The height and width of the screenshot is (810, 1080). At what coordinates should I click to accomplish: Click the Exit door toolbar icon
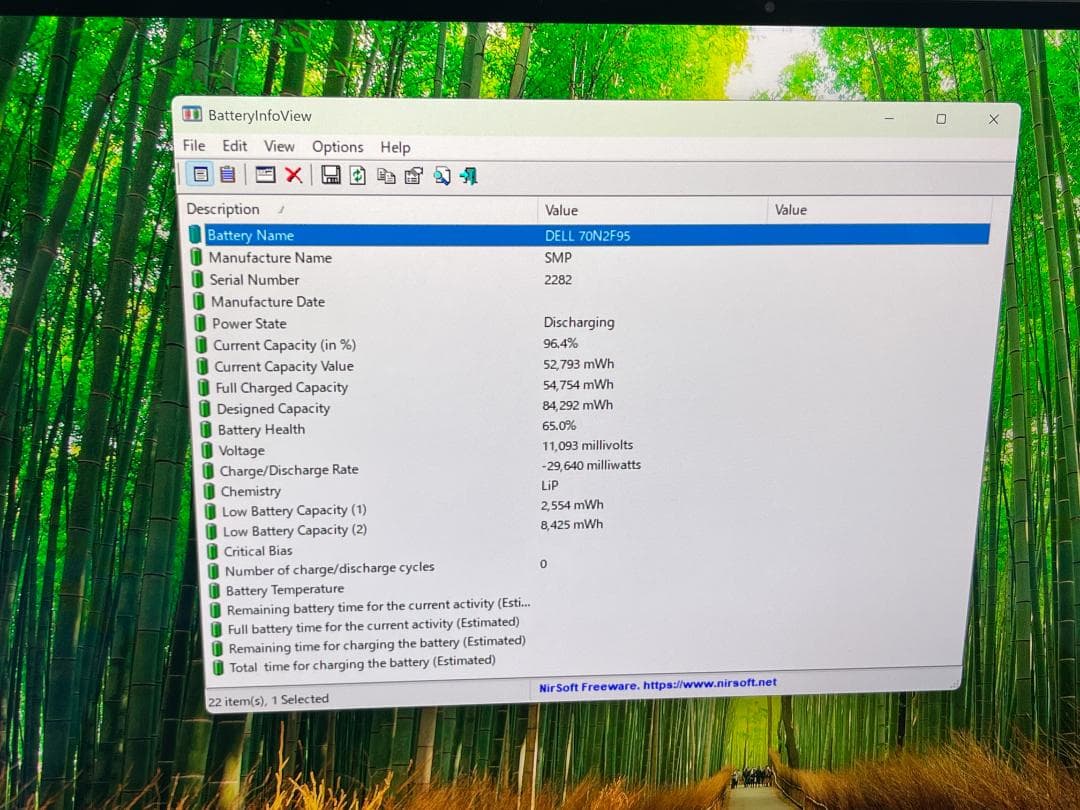tap(468, 176)
